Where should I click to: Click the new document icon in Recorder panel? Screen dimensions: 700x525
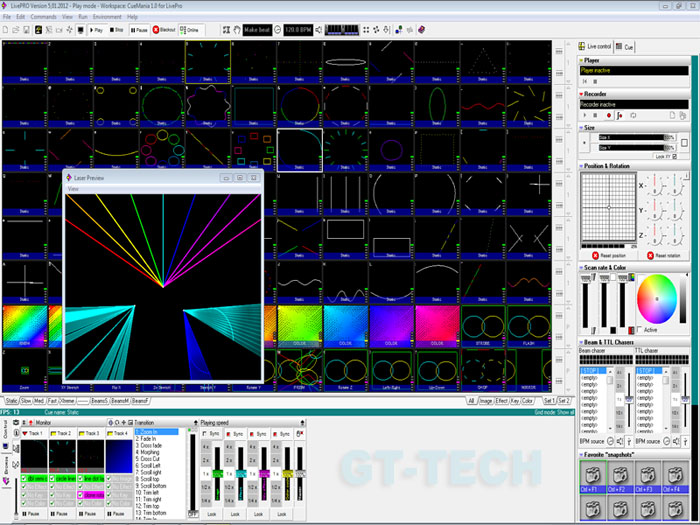point(672,116)
